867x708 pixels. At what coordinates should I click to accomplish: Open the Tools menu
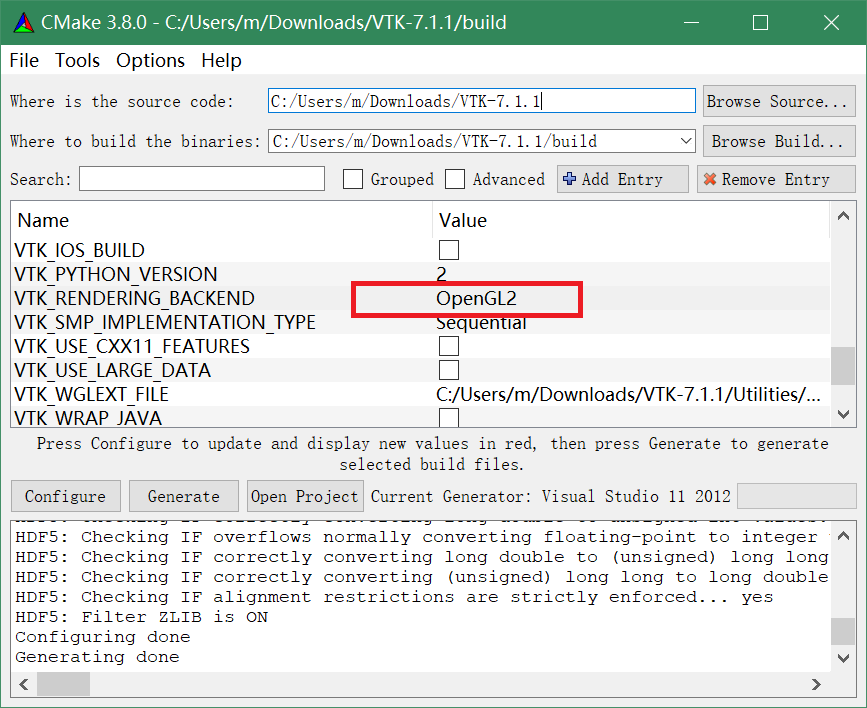click(x=77, y=61)
